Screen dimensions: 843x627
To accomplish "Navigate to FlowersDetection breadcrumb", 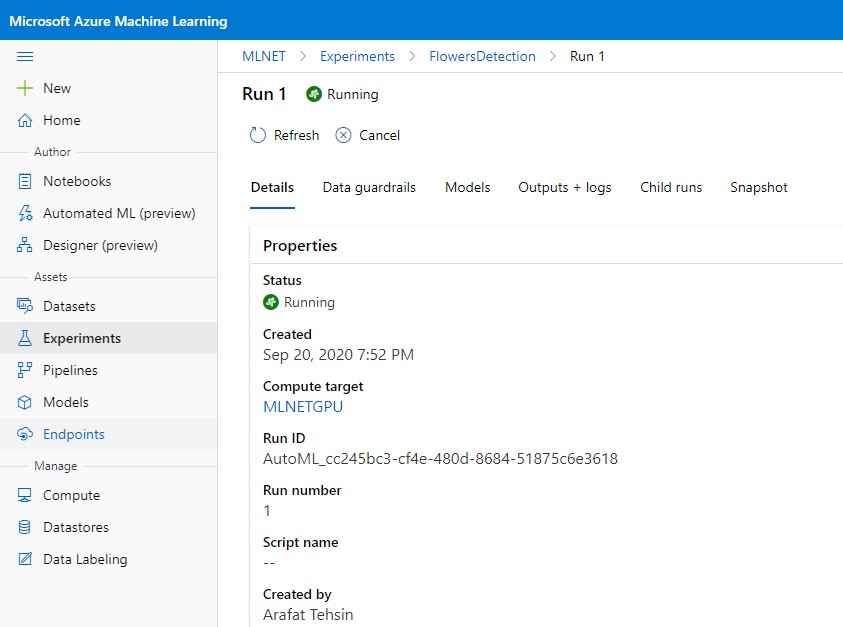I will (482, 56).
